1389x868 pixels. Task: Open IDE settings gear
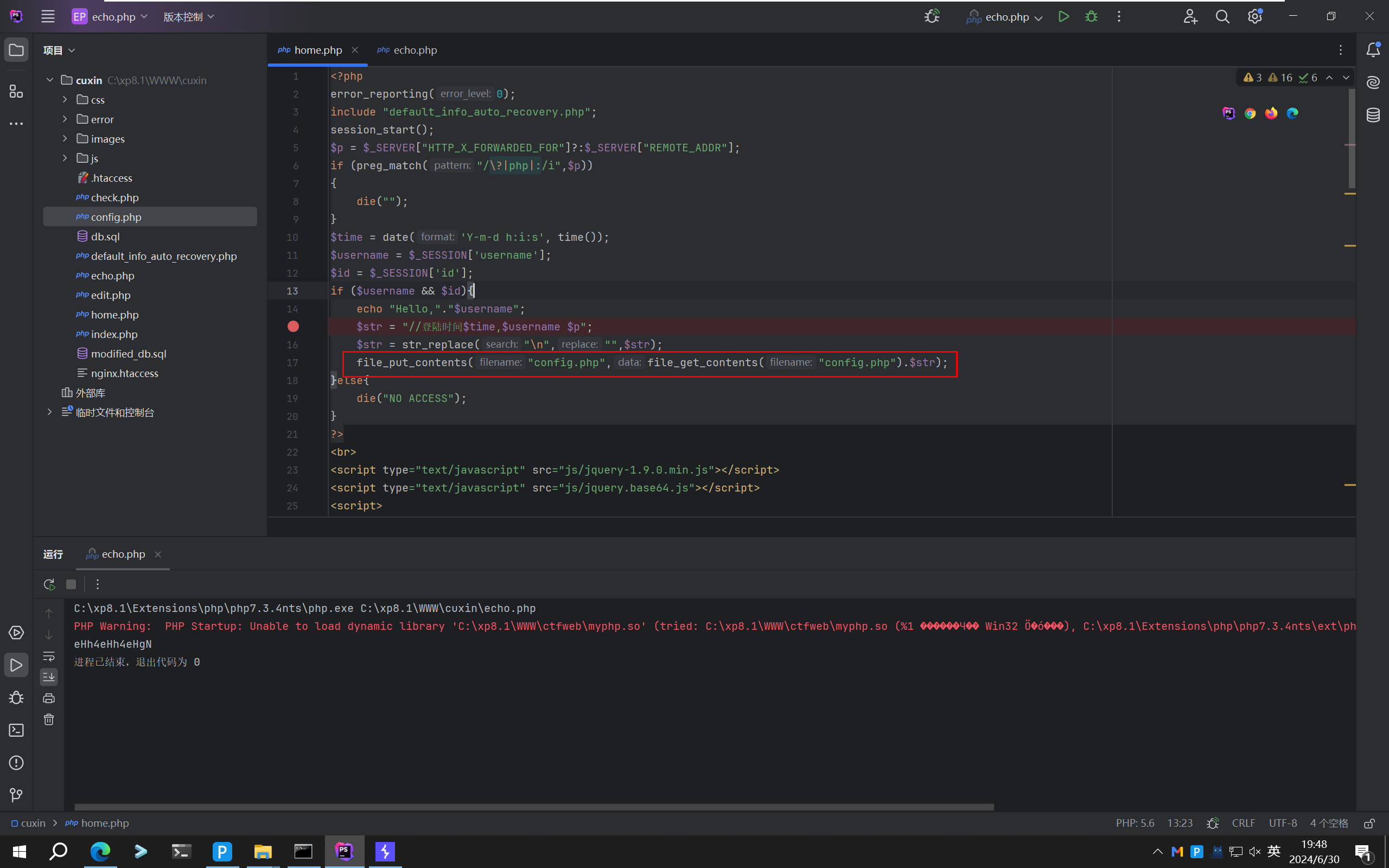tap(1254, 17)
